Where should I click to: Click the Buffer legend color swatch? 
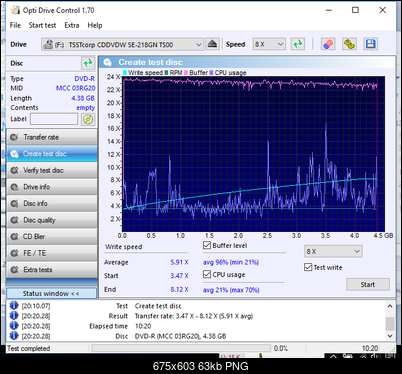186,72
